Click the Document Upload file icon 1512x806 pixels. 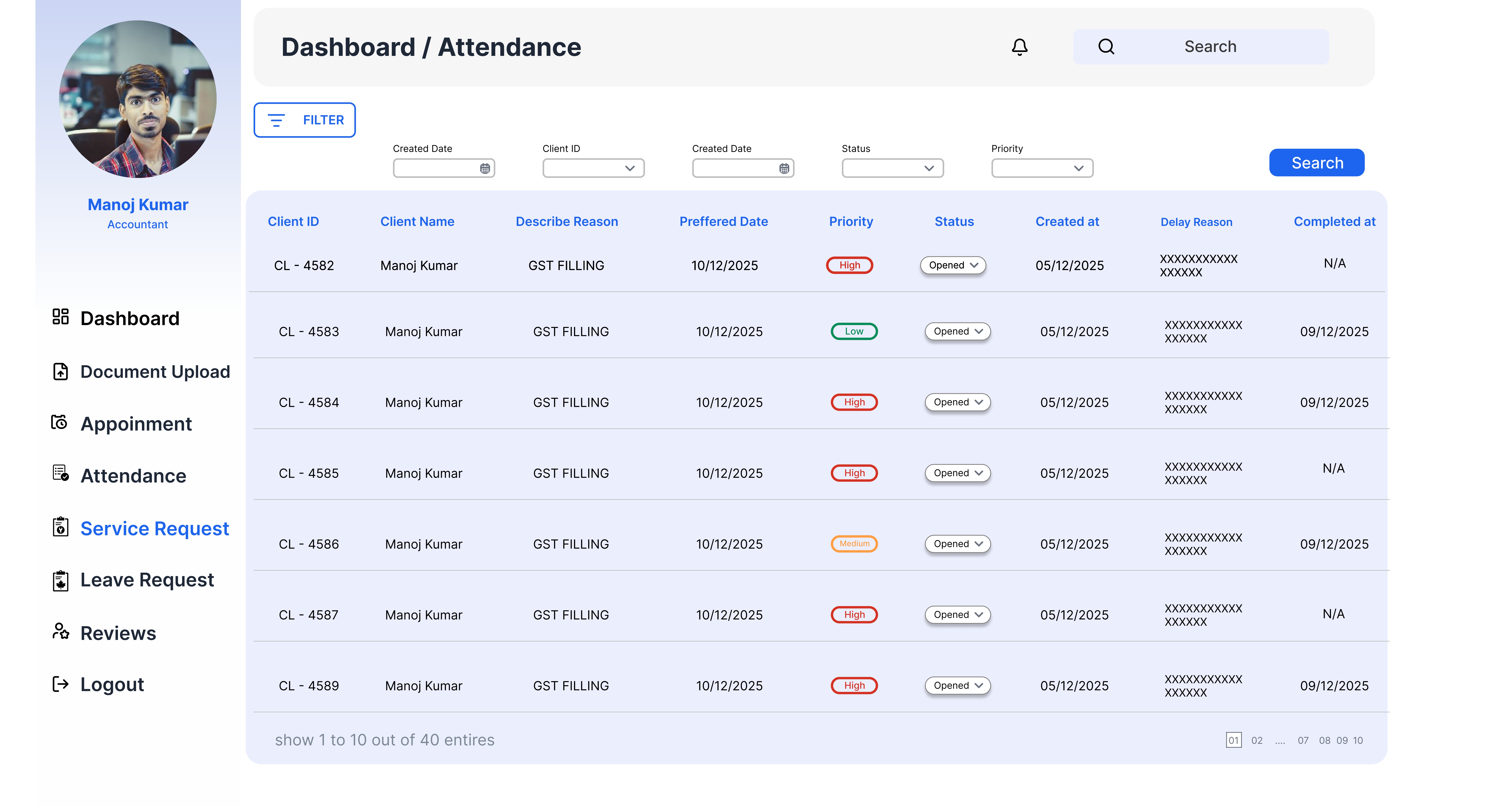(60, 371)
